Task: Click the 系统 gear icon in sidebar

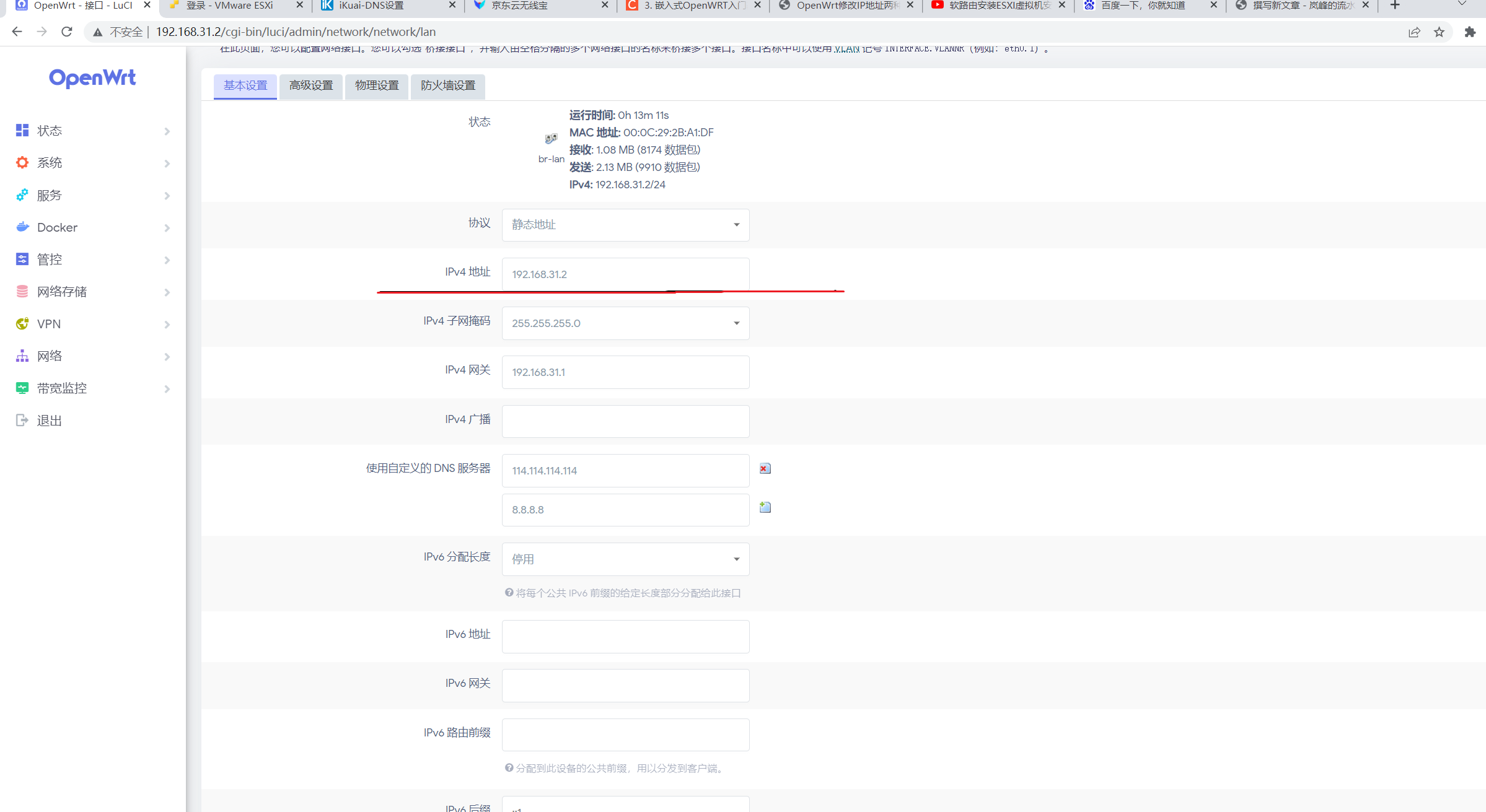Action: pyautogui.click(x=22, y=163)
